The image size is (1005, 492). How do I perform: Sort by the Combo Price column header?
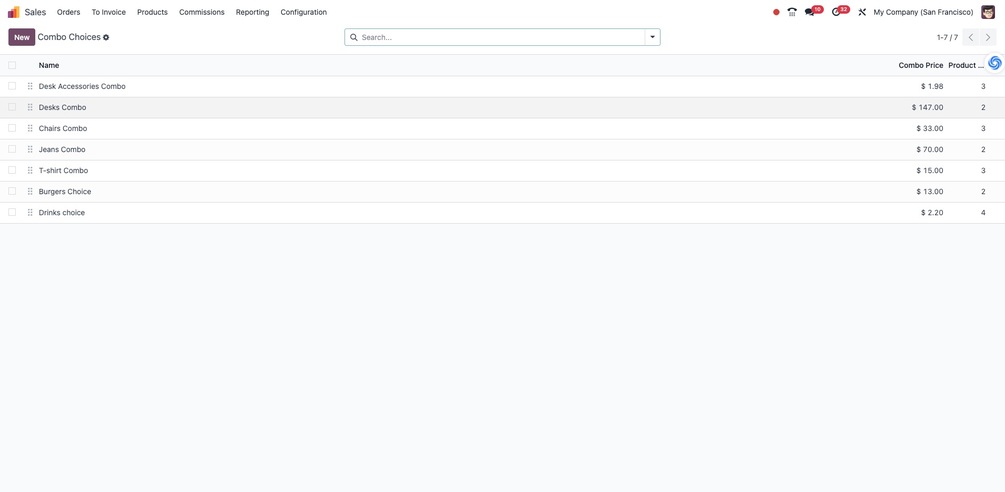(x=920, y=65)
